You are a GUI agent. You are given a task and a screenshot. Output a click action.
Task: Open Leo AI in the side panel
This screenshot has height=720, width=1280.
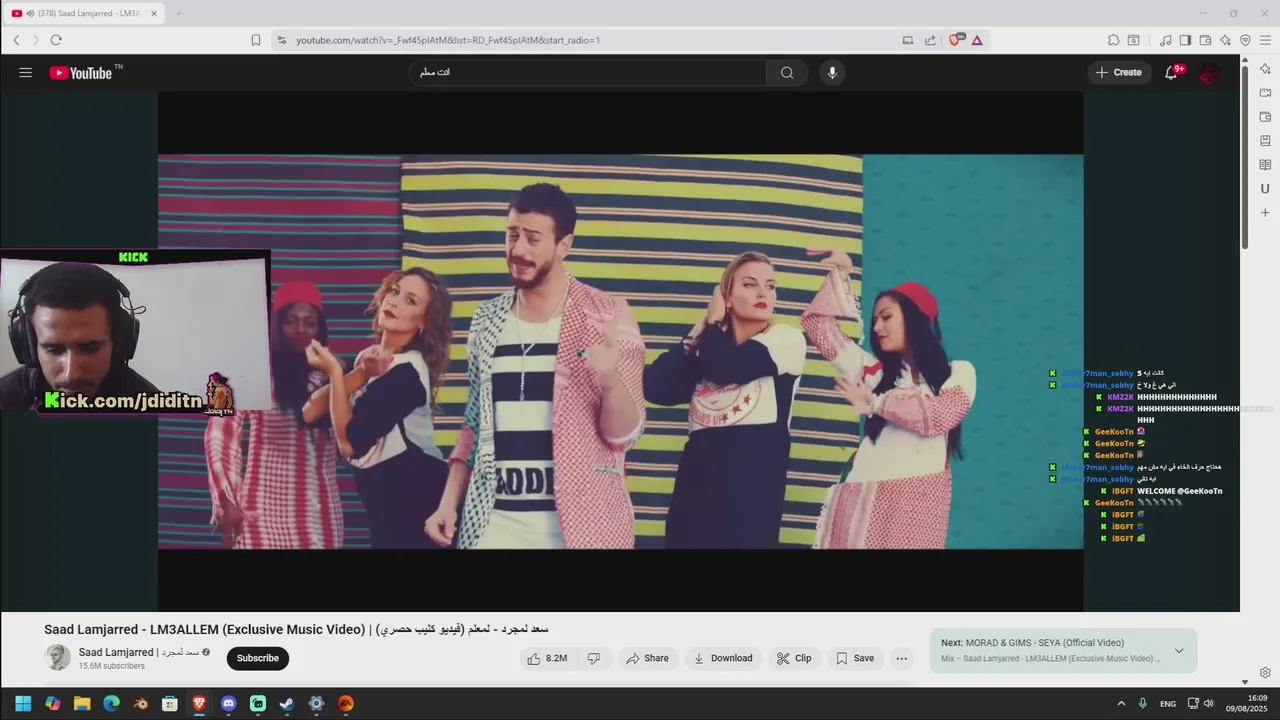click(x=1265, y=69)
